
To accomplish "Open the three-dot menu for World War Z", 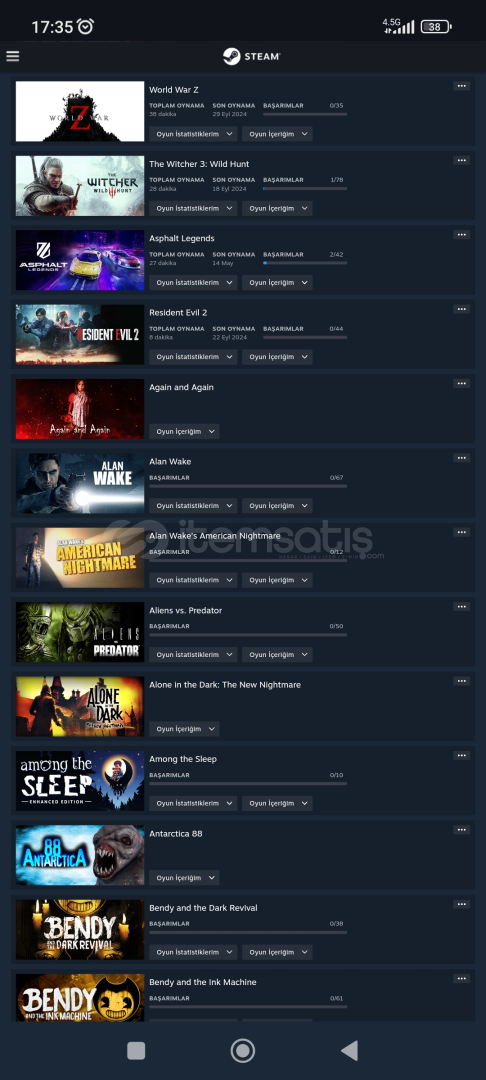I will (x=461, y=86).
